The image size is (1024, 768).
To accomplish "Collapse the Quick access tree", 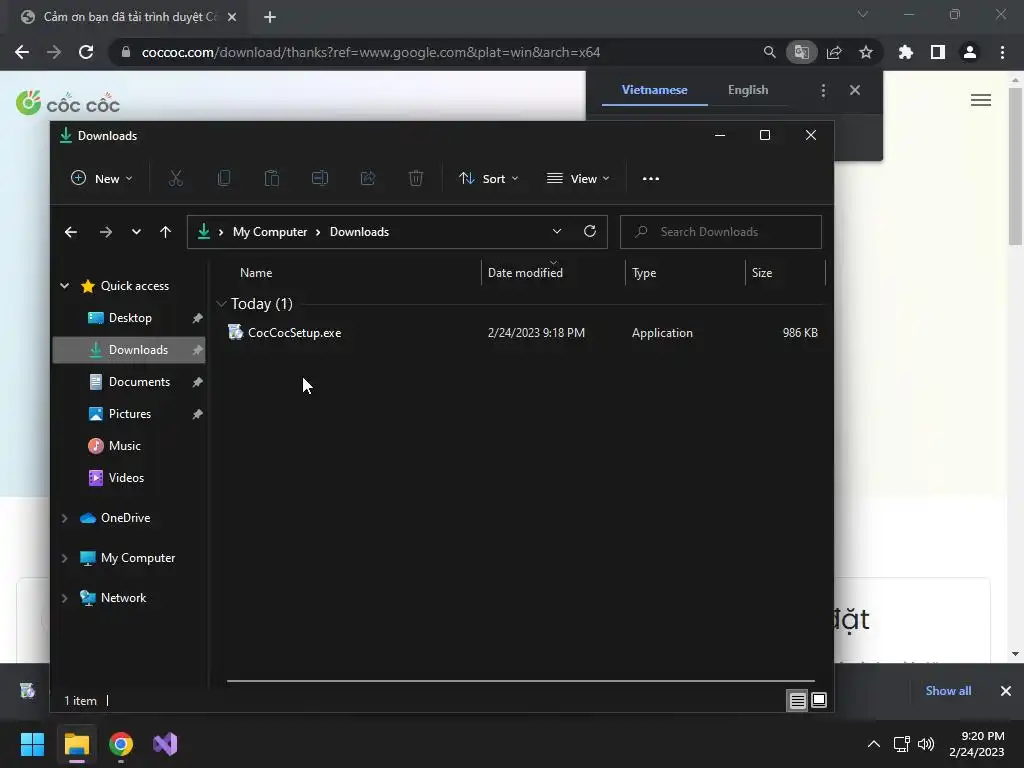I will (x=65, y=285).
